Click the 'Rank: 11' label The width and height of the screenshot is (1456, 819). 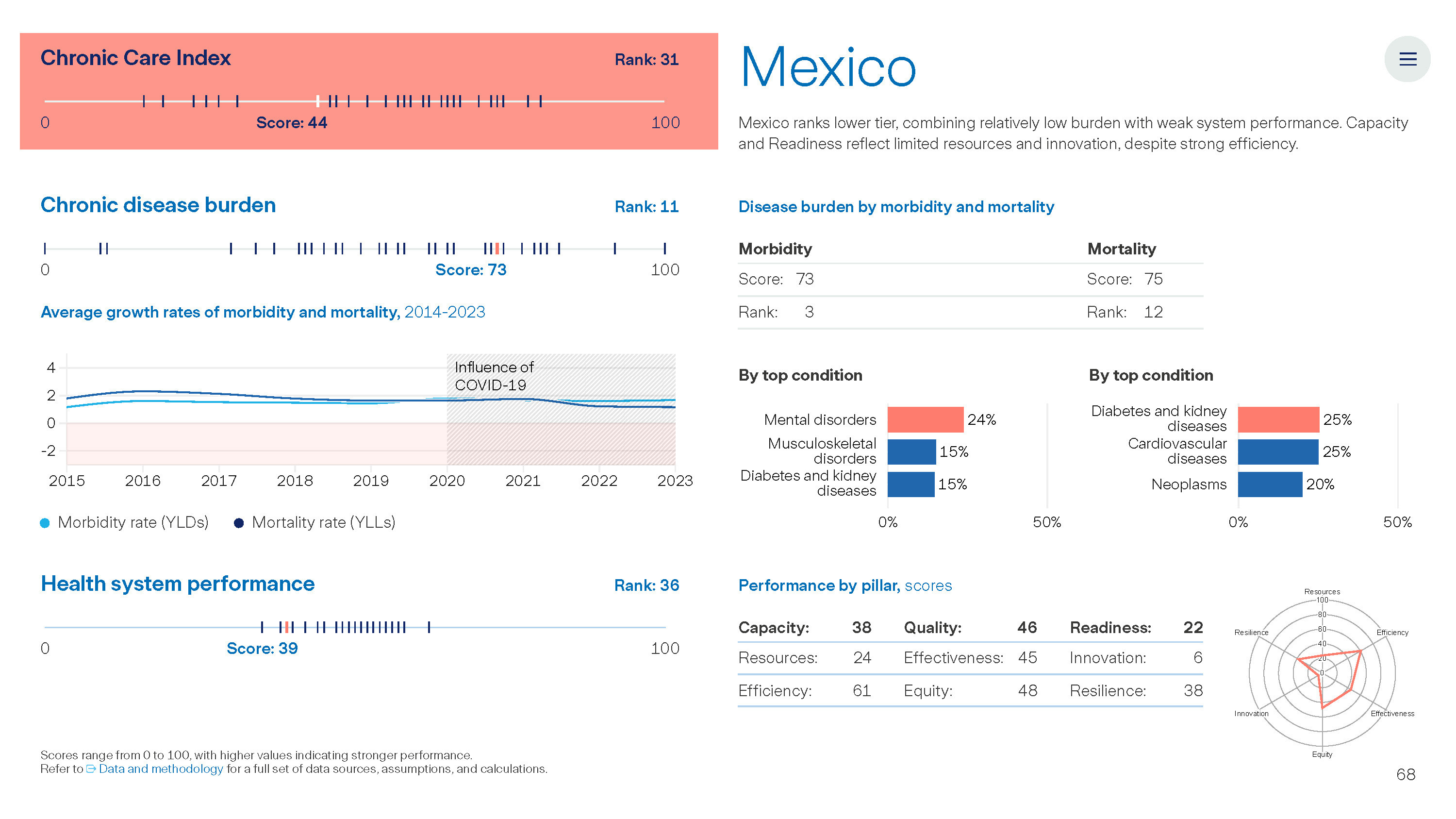coord(646,206)
